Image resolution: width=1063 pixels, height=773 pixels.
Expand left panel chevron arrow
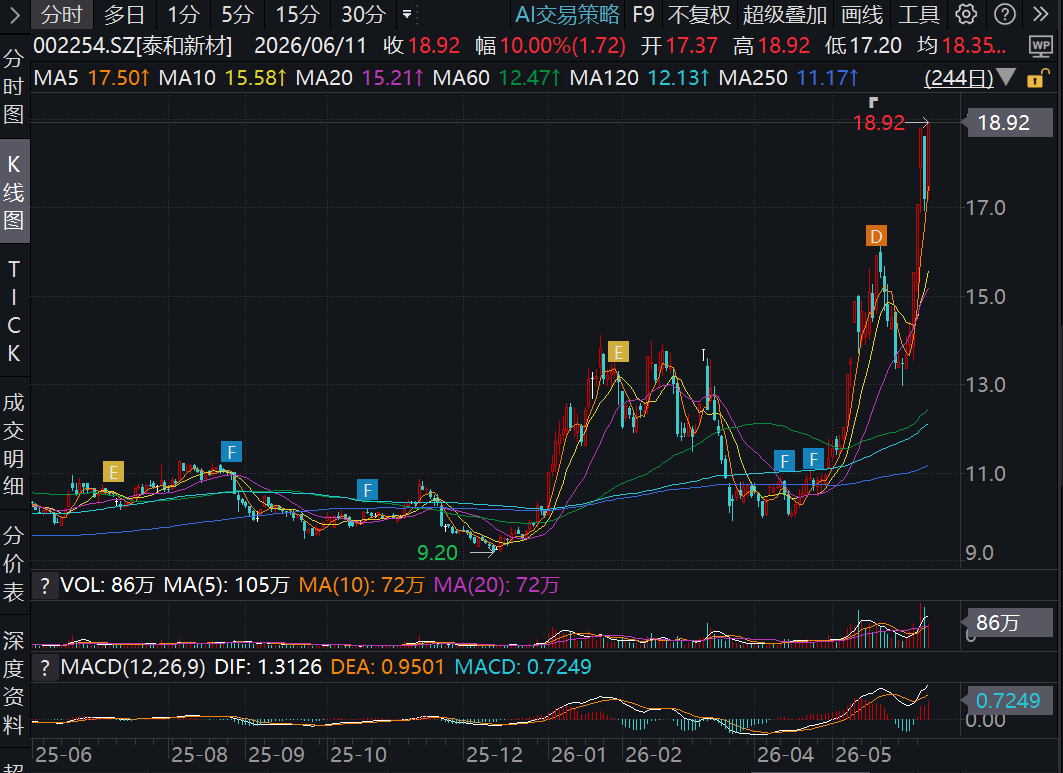point(15,14)
